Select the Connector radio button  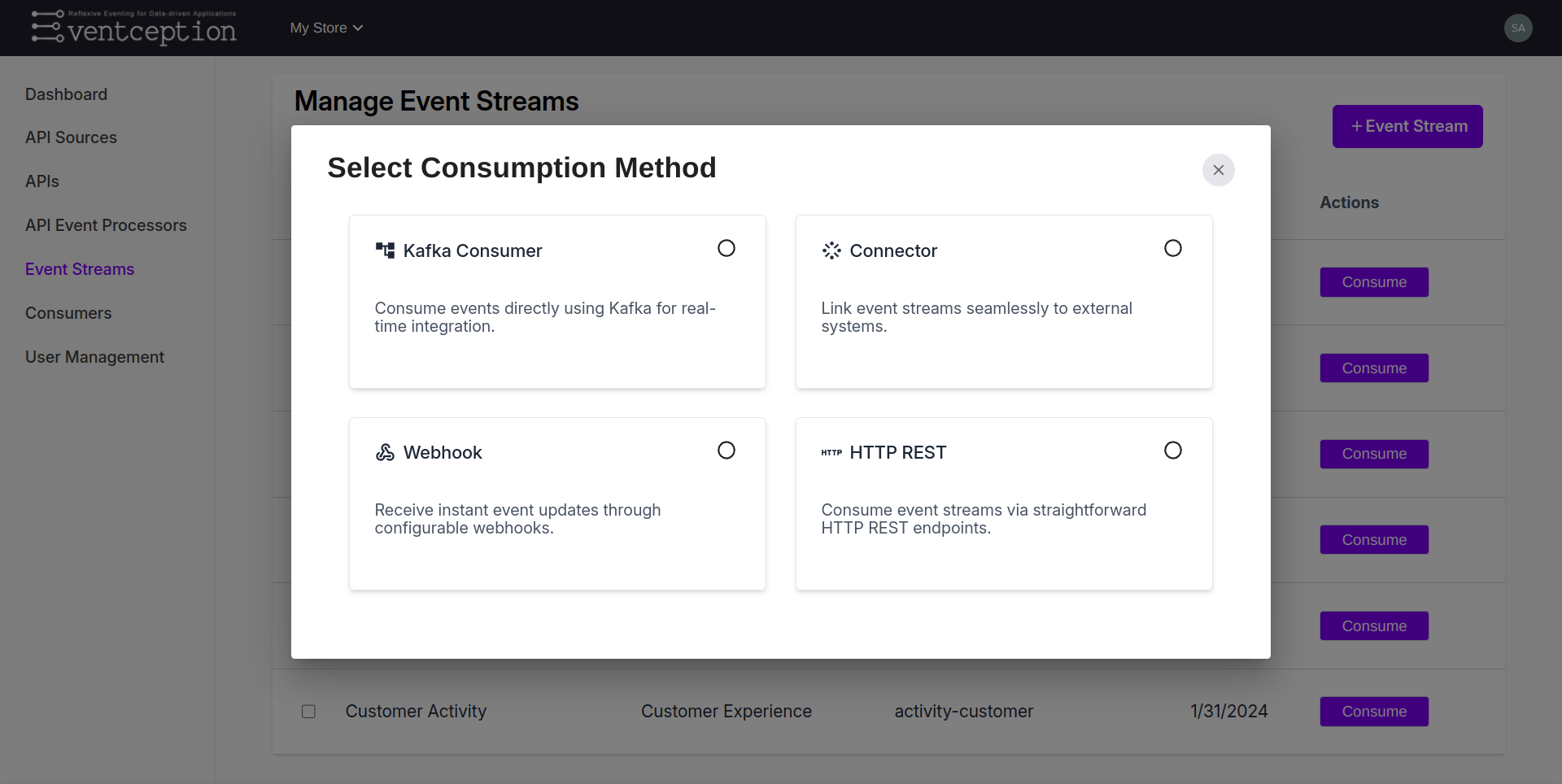(1173, 248)
